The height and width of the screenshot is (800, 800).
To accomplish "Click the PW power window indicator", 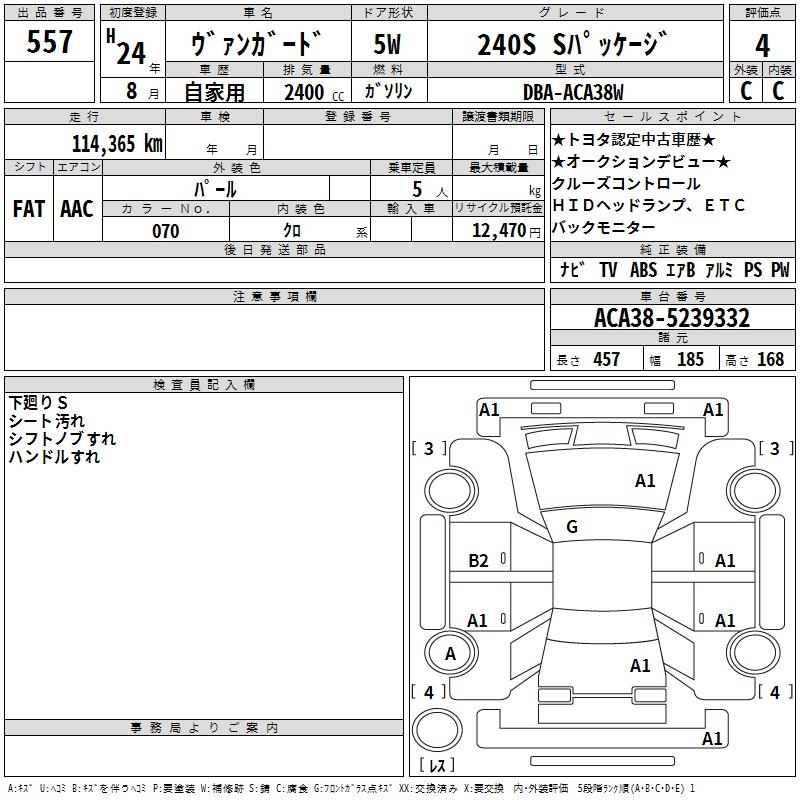I will click(x=779, y=270).
